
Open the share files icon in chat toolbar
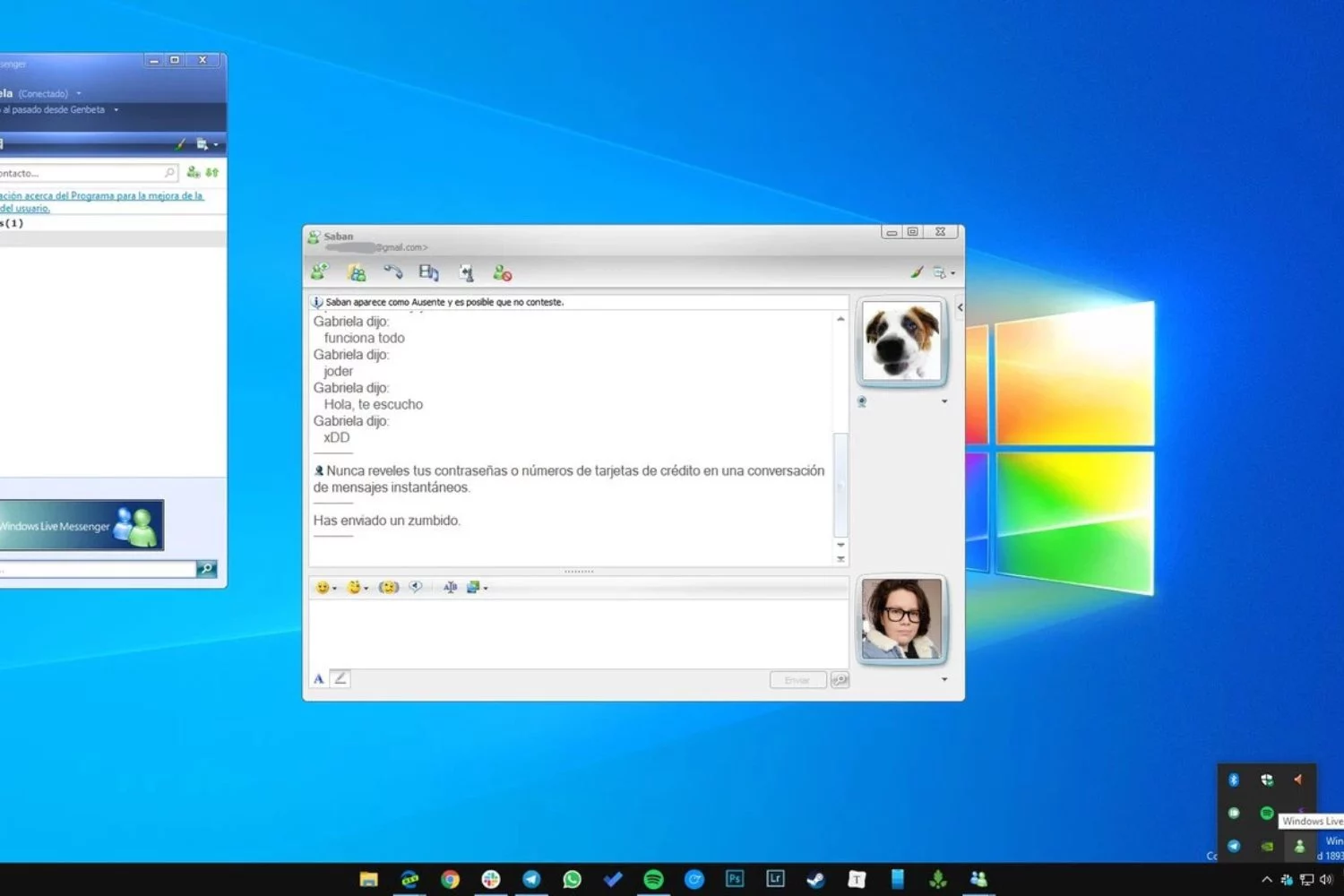point(357,272)
